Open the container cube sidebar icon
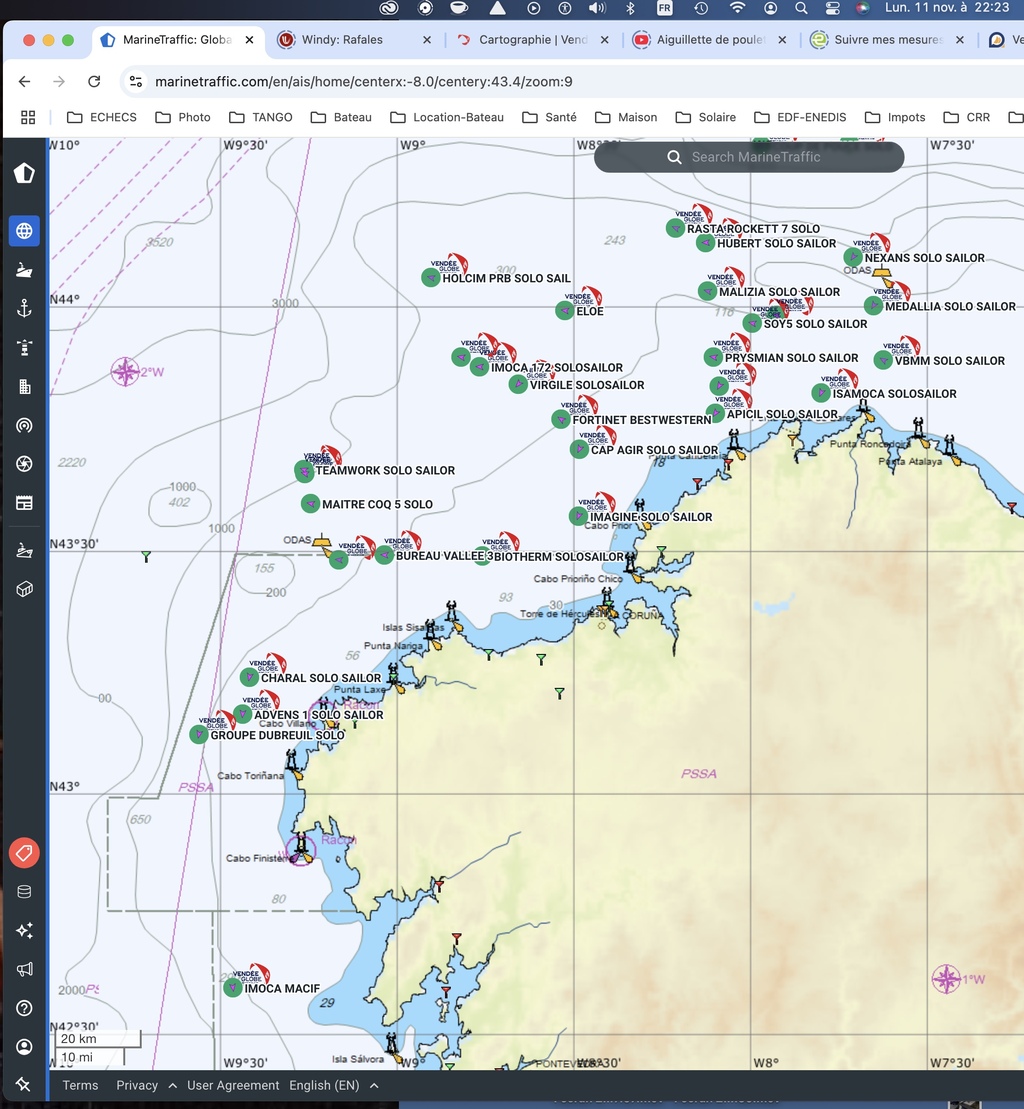The width and height of the screenshot is (1024, 1109). [x=24, y=589]
